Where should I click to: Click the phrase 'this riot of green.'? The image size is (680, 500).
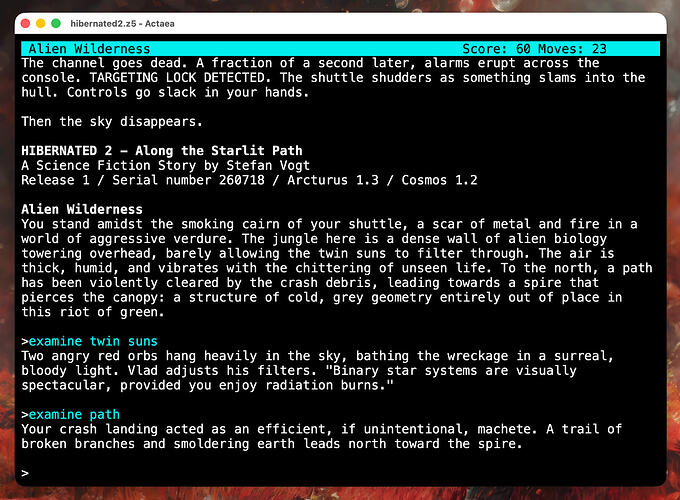(93, 312)
